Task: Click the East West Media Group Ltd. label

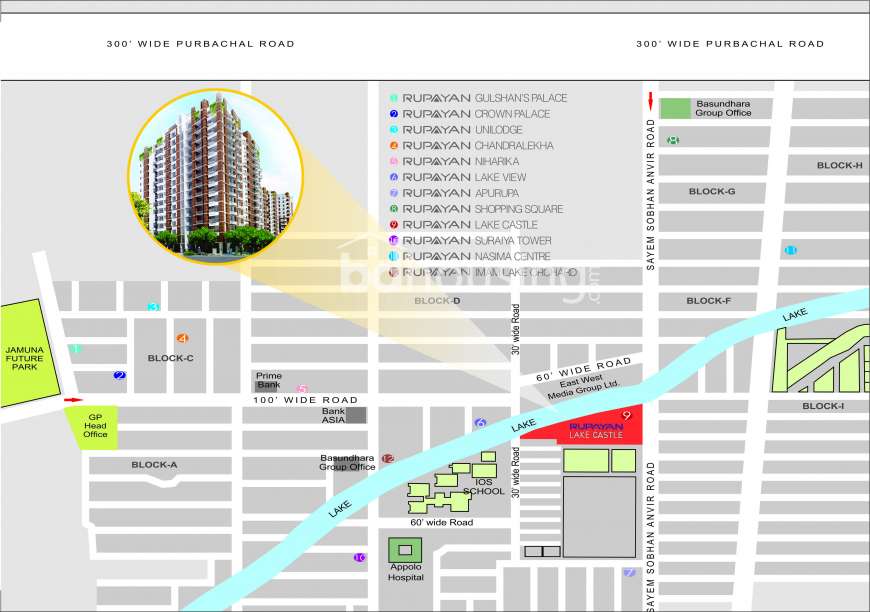Action: coord(582,387)
